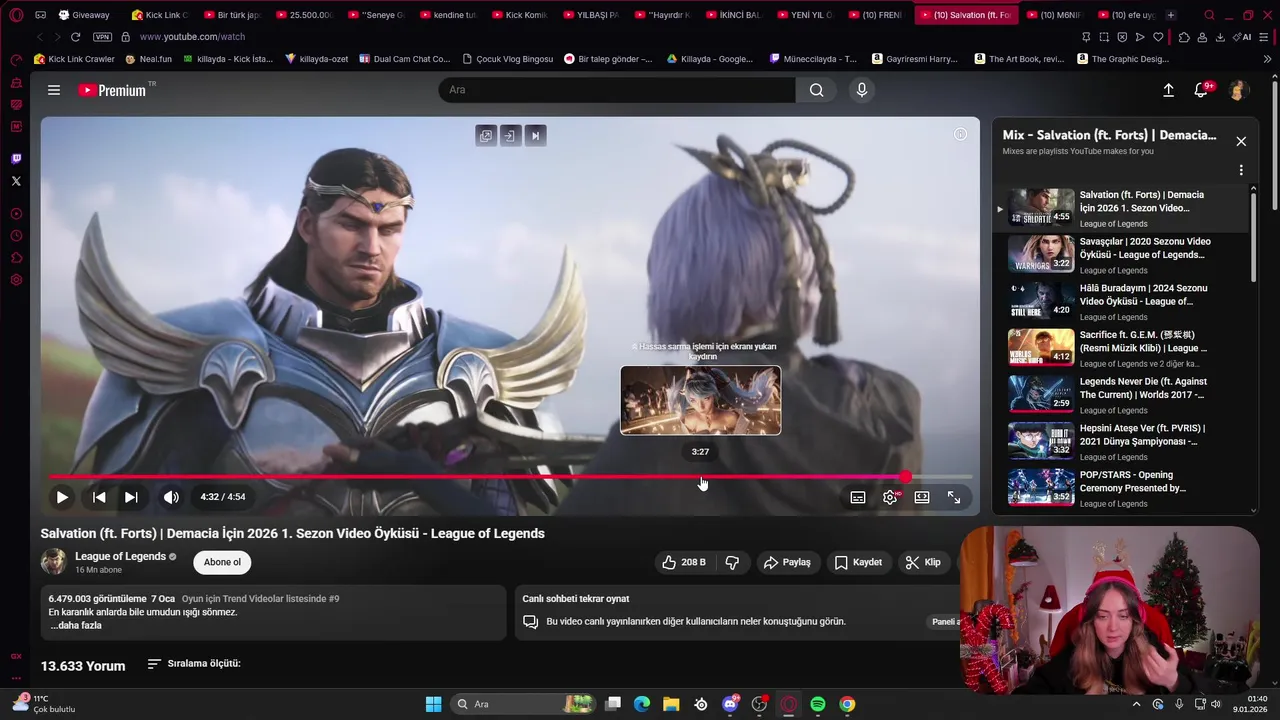Switch to theater mode
Viewport: 1280px width, 720px height.
[922, 497]
